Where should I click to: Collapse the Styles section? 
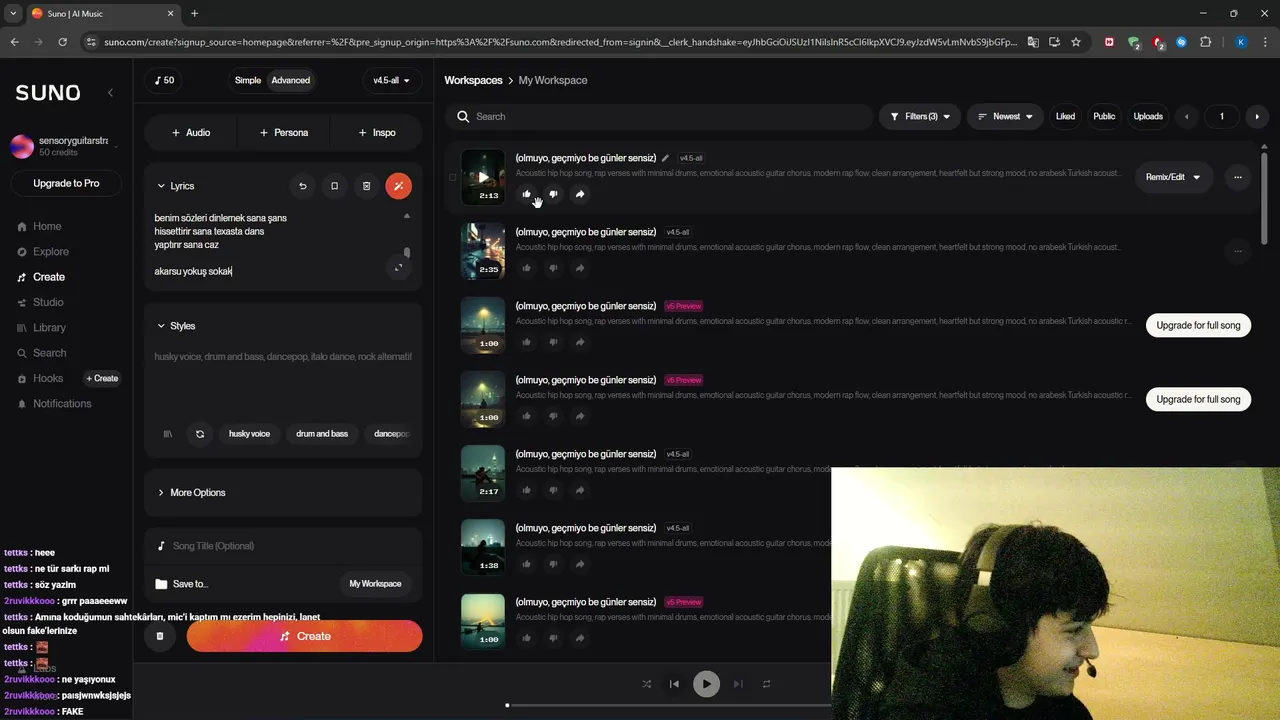pyautogui.click(x=176, y=326)
